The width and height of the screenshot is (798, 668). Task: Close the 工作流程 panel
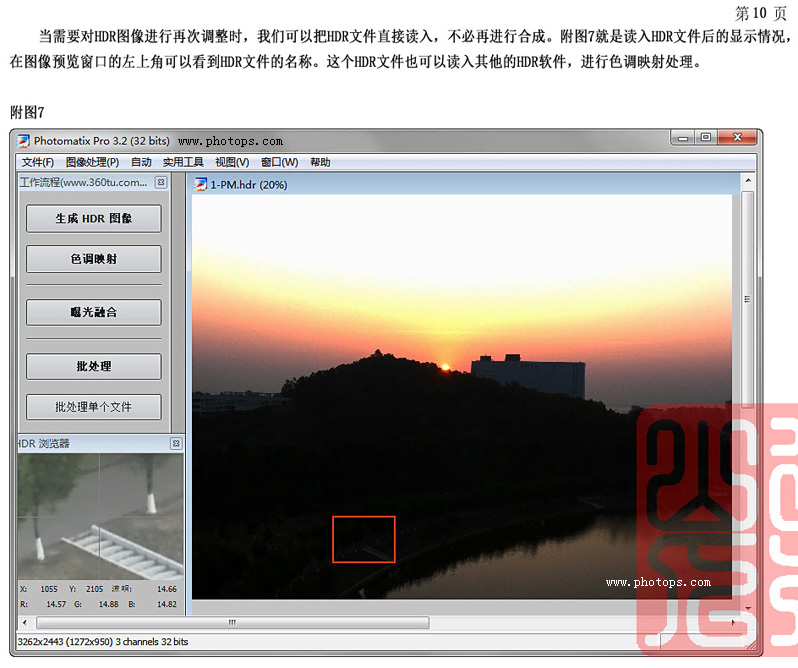pos(161,182)
